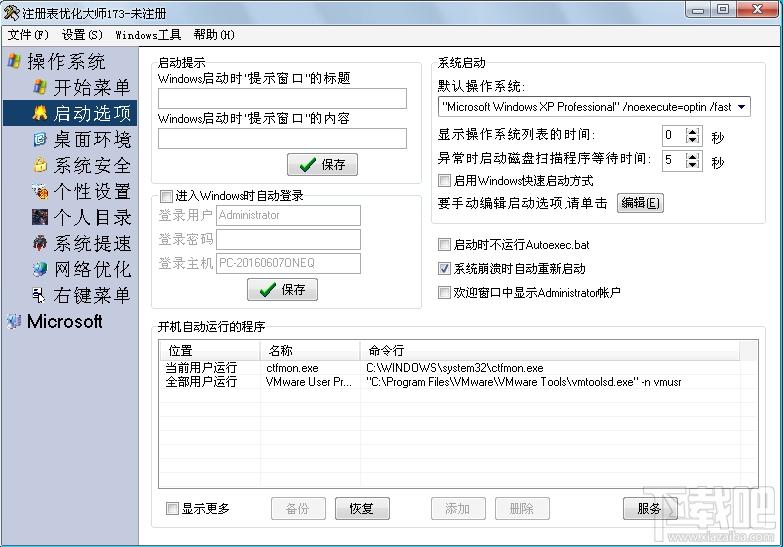
Task: Click the 桌面环境 sidebar icon
Action: tap(40, 139)
